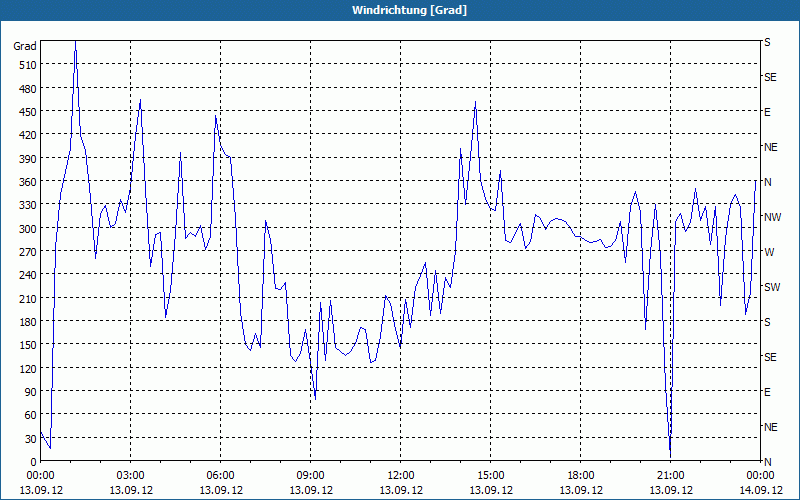Click the 03:00 time axis label
Screen dimensions: 800x500
pyautogui.click(x=131, y=476)
